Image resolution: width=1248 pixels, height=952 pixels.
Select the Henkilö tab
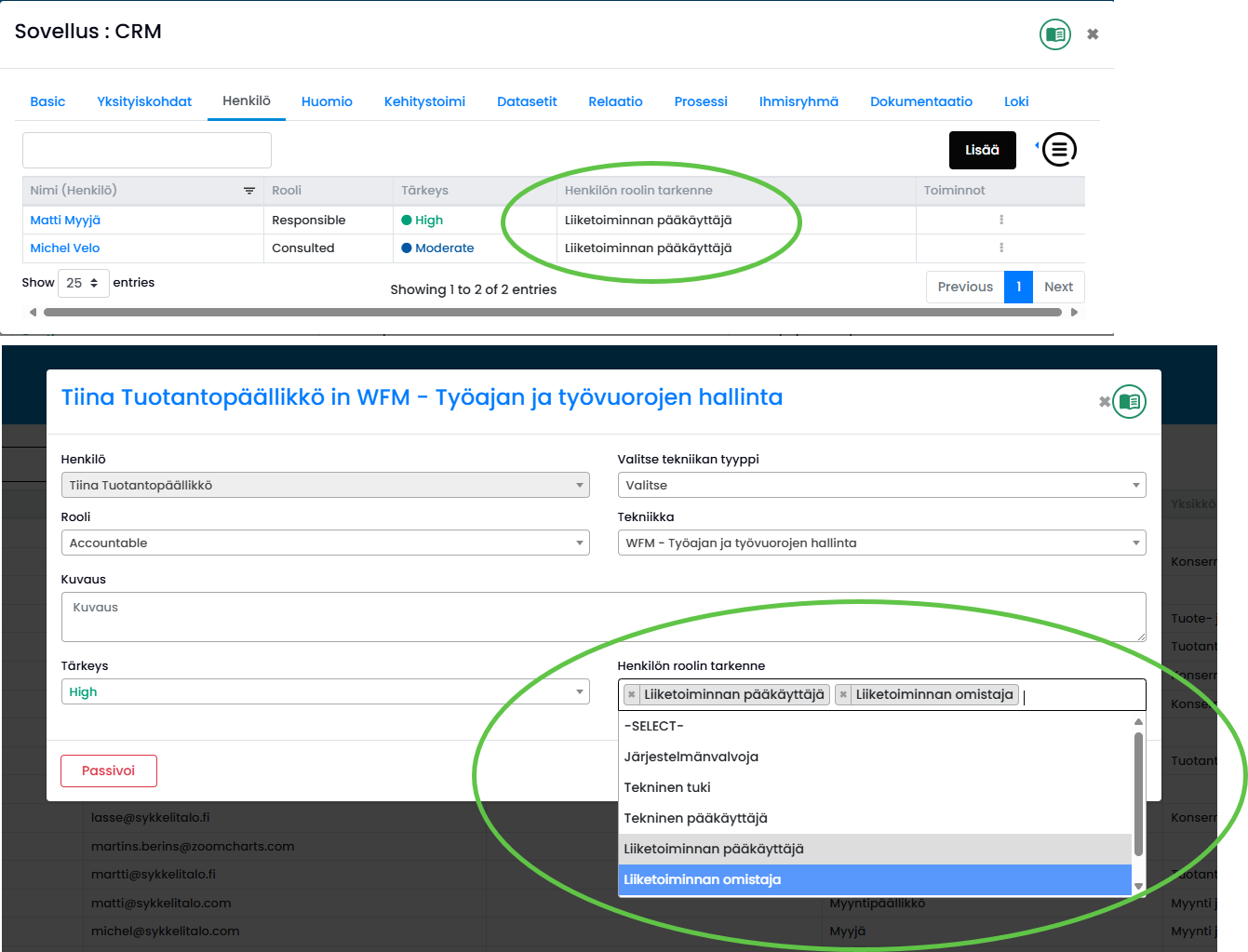(x=247, y=101)
